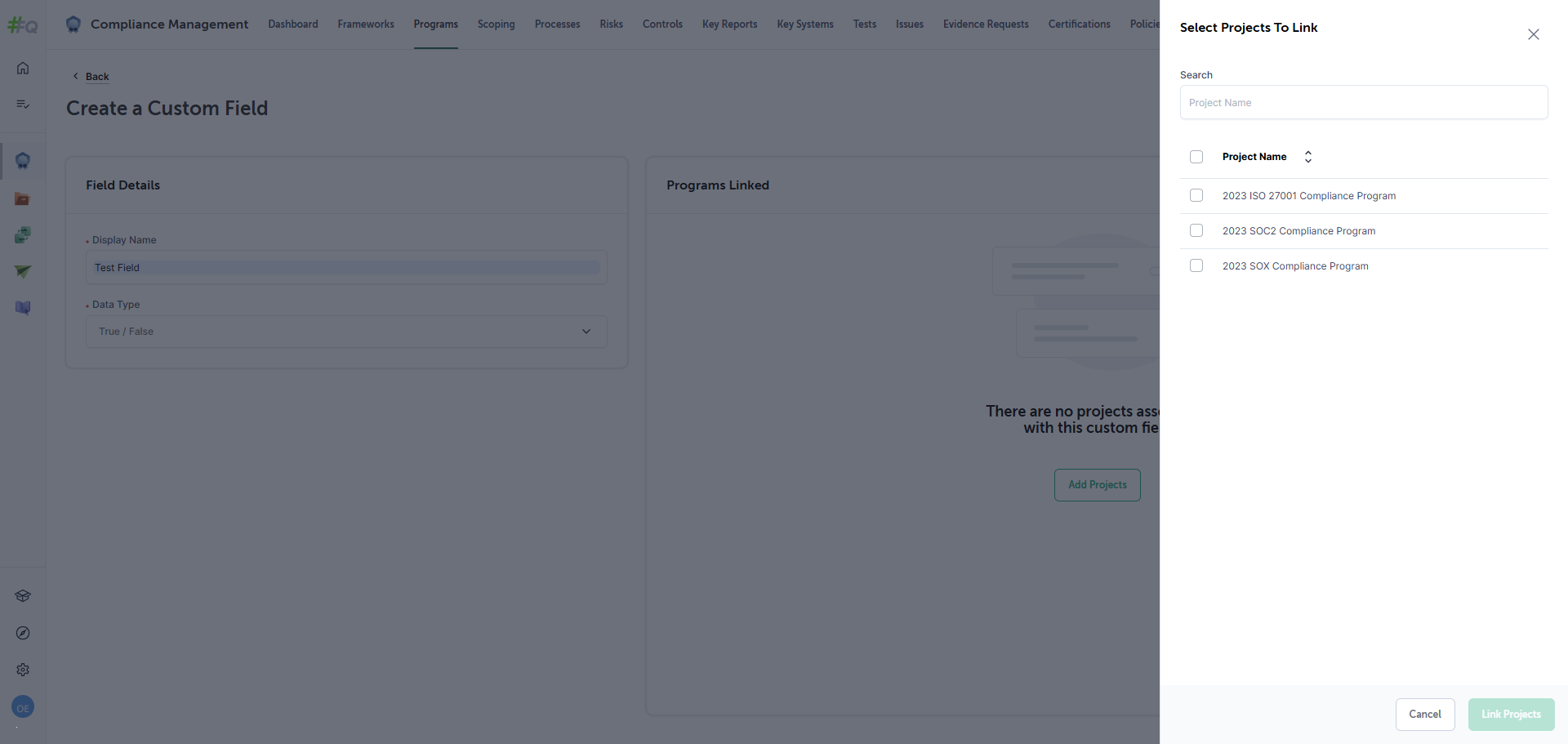This screenshot has height=744, width=1568.
Task: Open the Issues tab
Action: click(x=910, y=25)
